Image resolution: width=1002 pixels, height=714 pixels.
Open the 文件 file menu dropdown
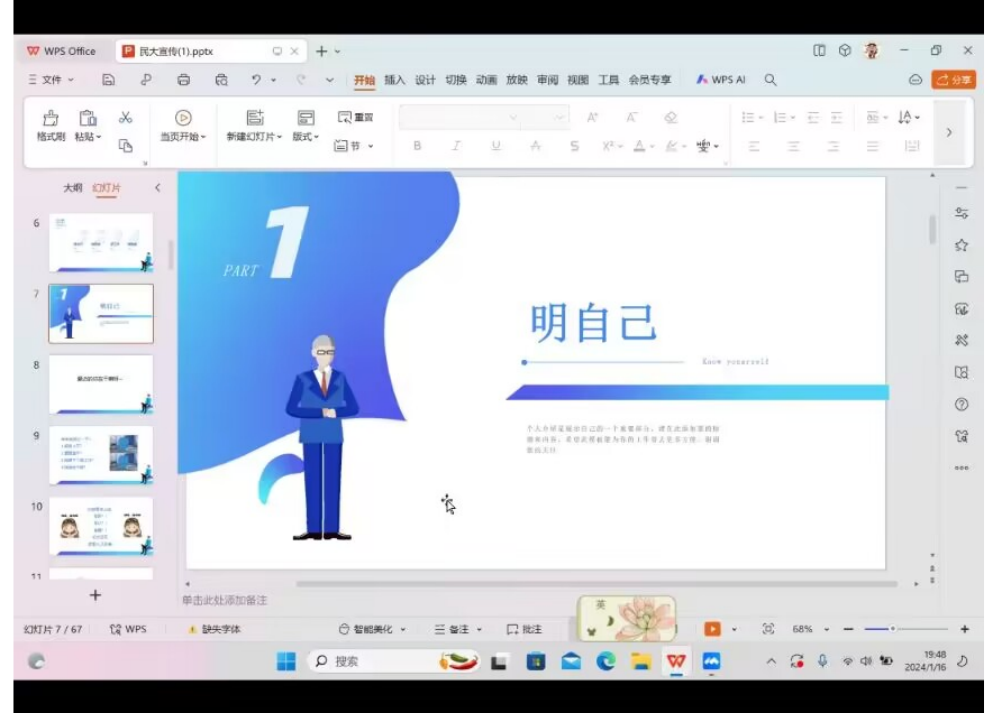point(51,80)
